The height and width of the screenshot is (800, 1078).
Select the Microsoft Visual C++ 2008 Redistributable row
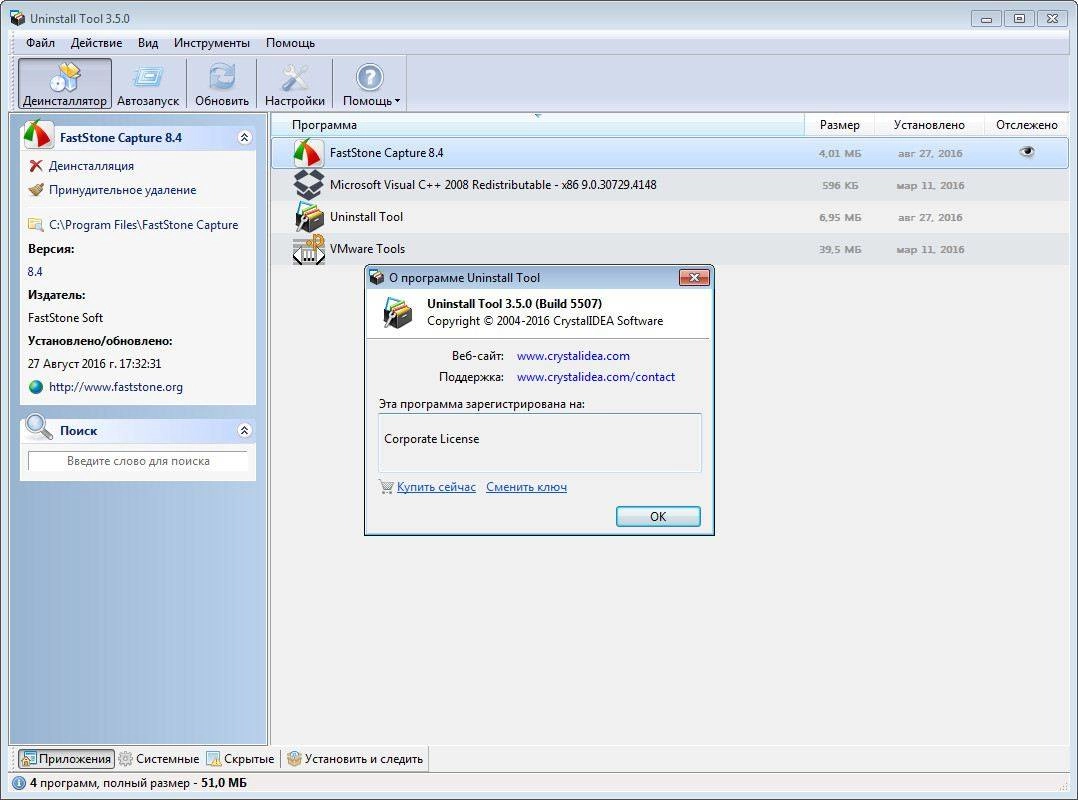coord(670,185)
